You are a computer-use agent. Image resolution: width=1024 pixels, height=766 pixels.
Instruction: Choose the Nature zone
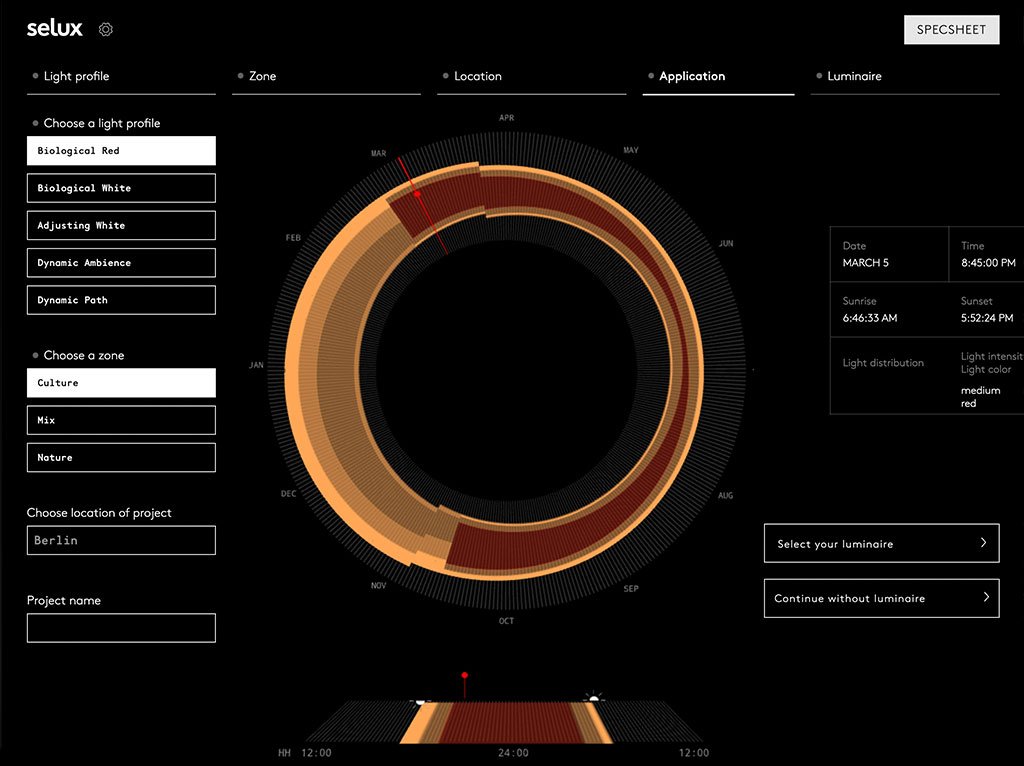[x=120, y=457]
